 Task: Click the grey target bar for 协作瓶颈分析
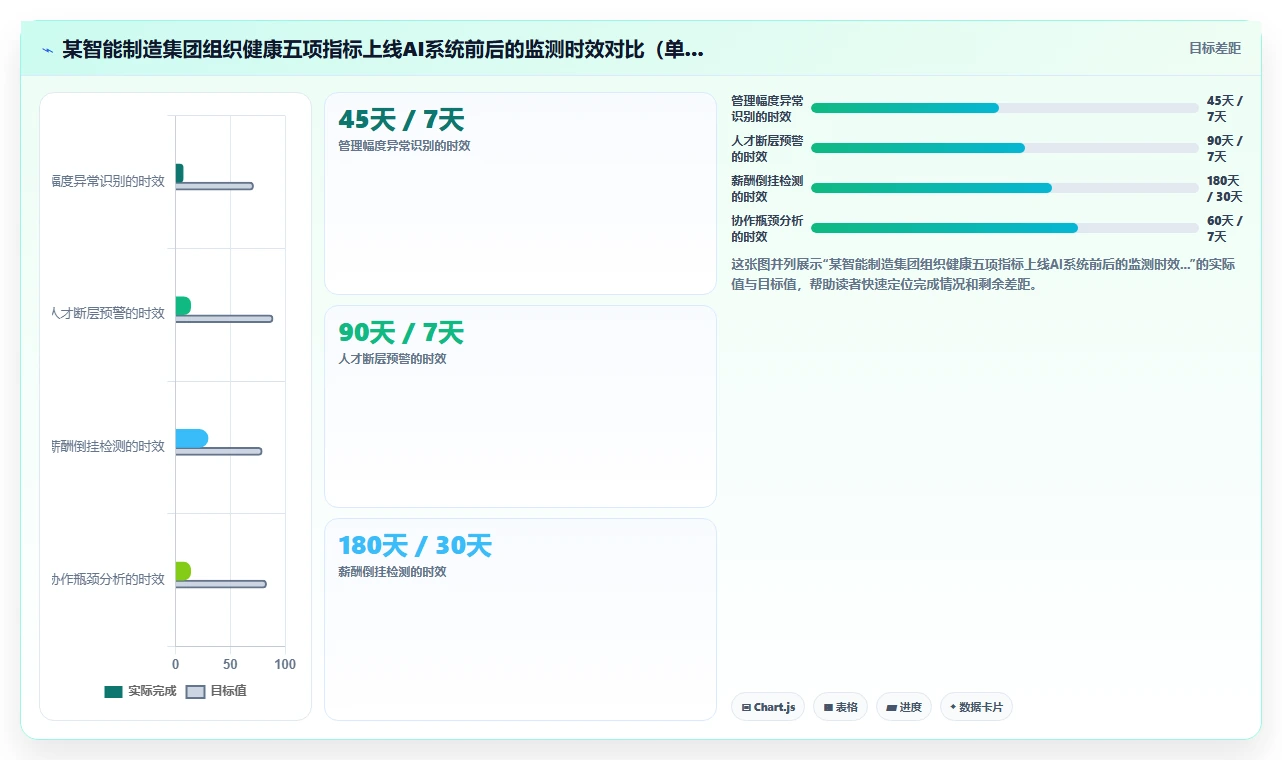(x=220, y=584)
